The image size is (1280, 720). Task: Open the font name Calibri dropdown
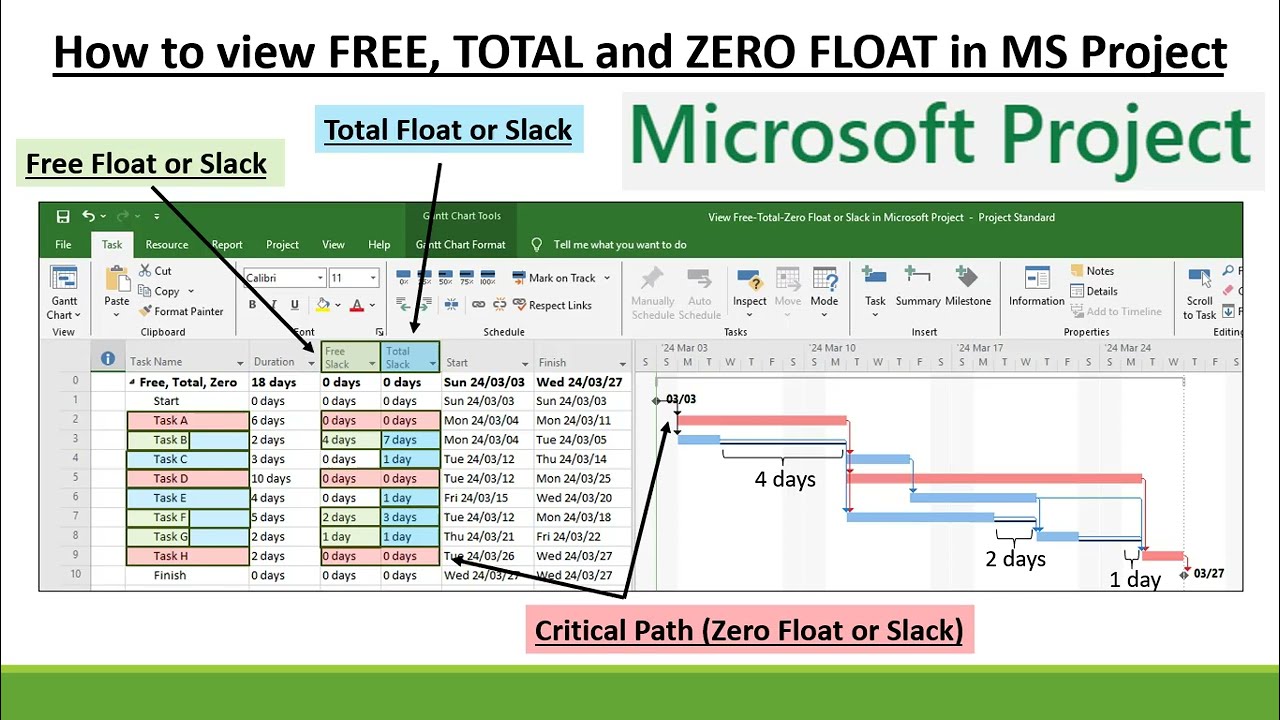[x=321, y=278]
